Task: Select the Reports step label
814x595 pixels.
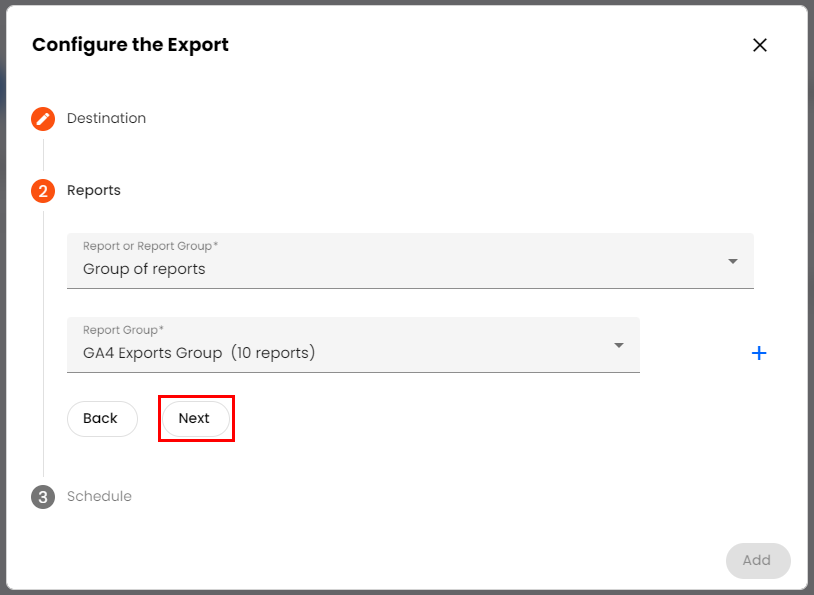Action: click(x=94, y=191)
